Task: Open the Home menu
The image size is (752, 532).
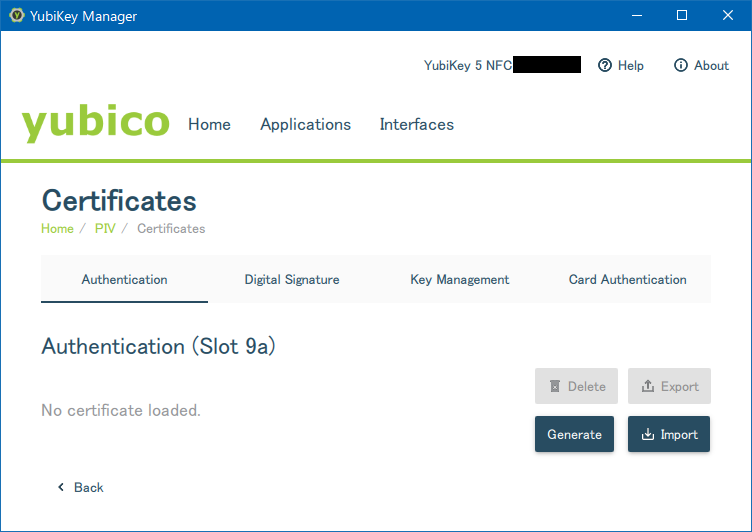Action: 209,124
